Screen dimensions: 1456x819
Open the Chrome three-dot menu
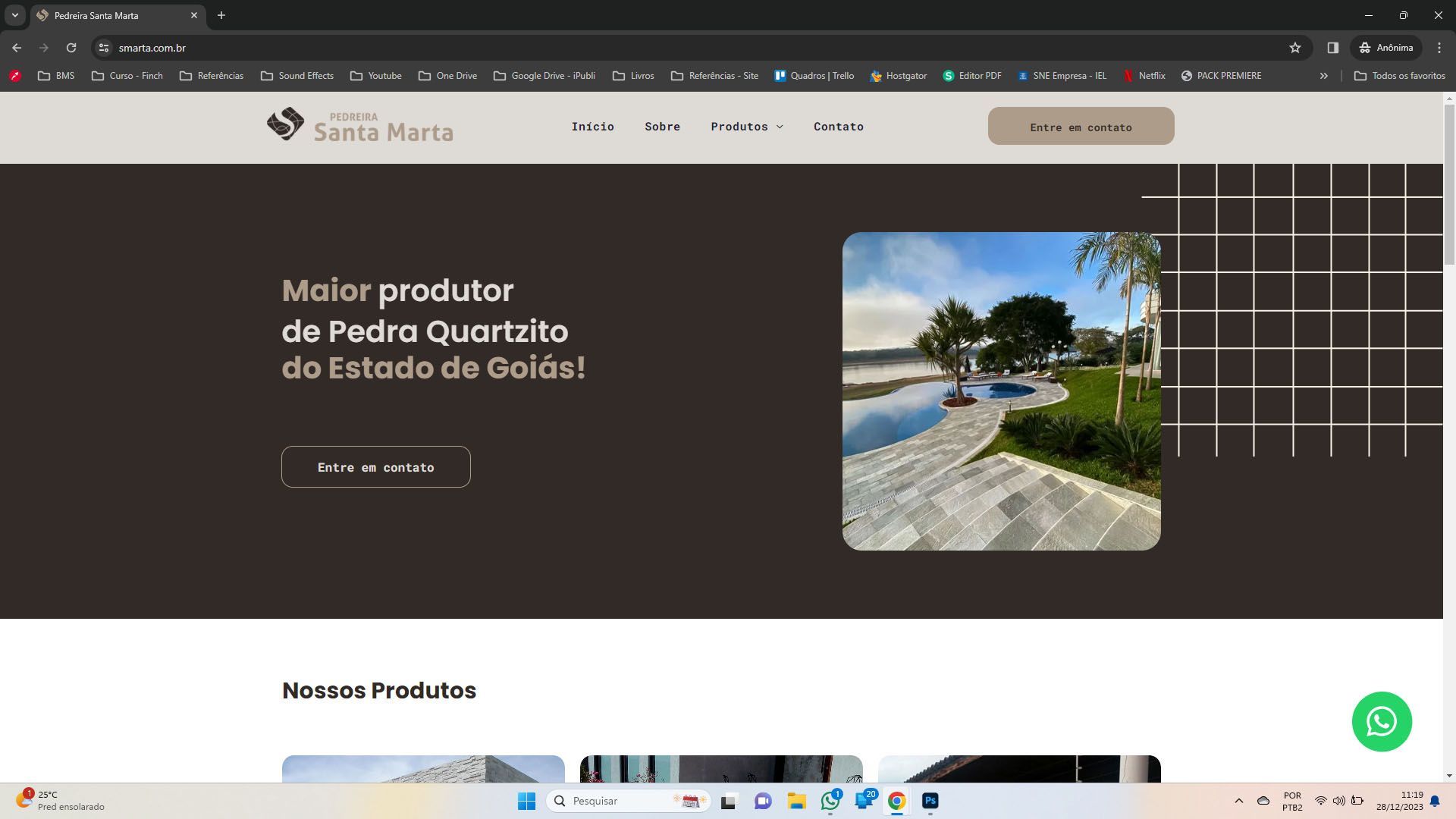(x=1439, y=48)
